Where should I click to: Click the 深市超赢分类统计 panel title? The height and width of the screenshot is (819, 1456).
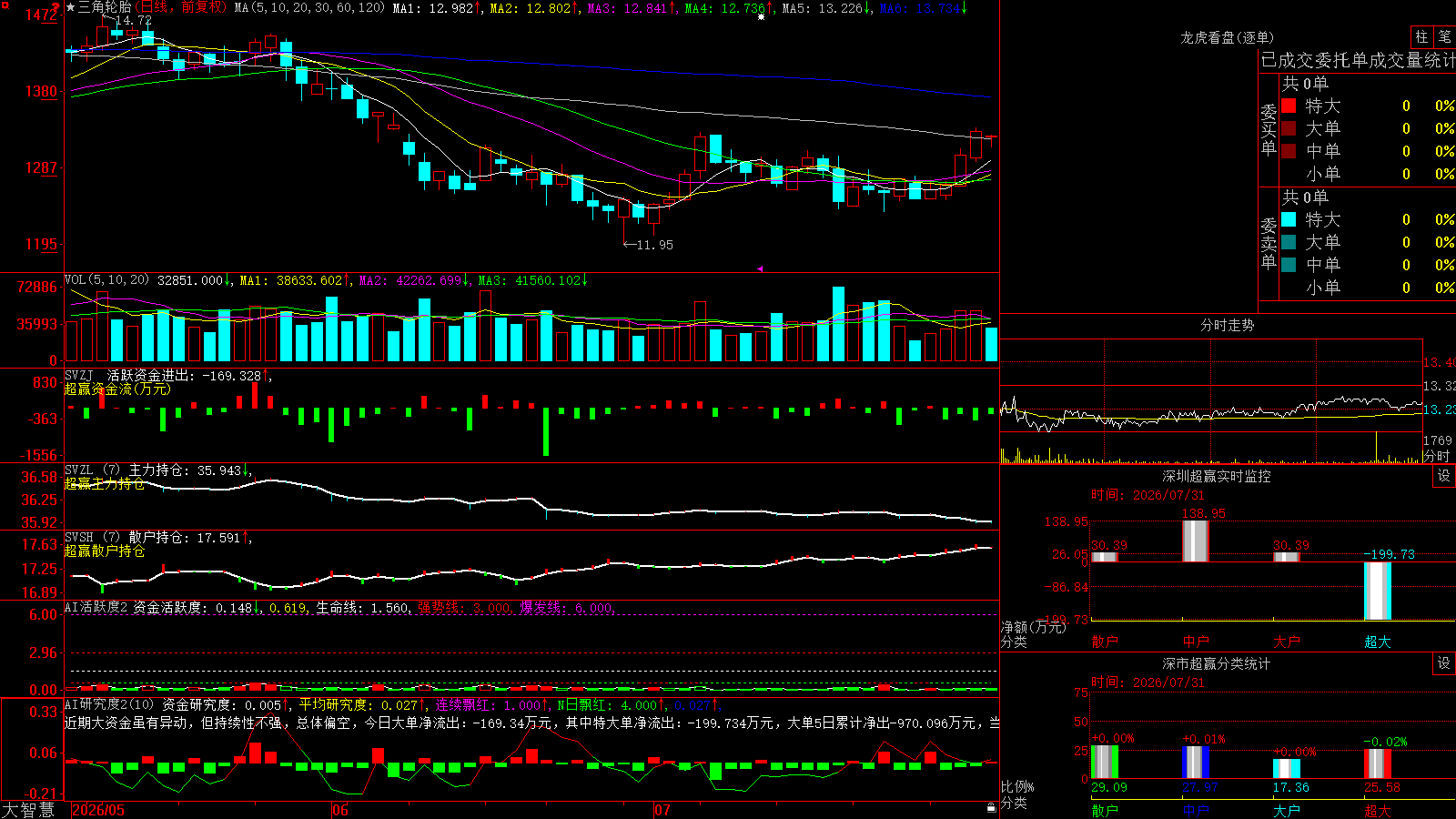(x=1217, y=663)
